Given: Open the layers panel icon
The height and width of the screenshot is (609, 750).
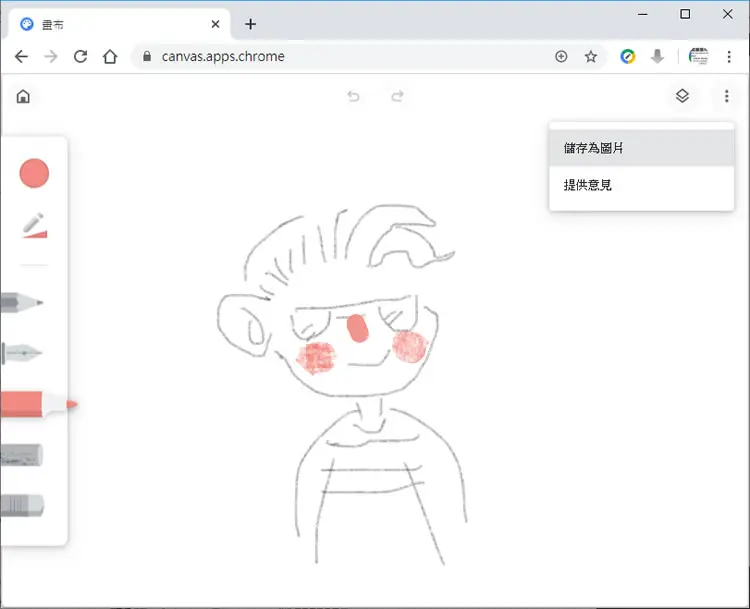Looking at the screenshot, I should pos(683,96).
